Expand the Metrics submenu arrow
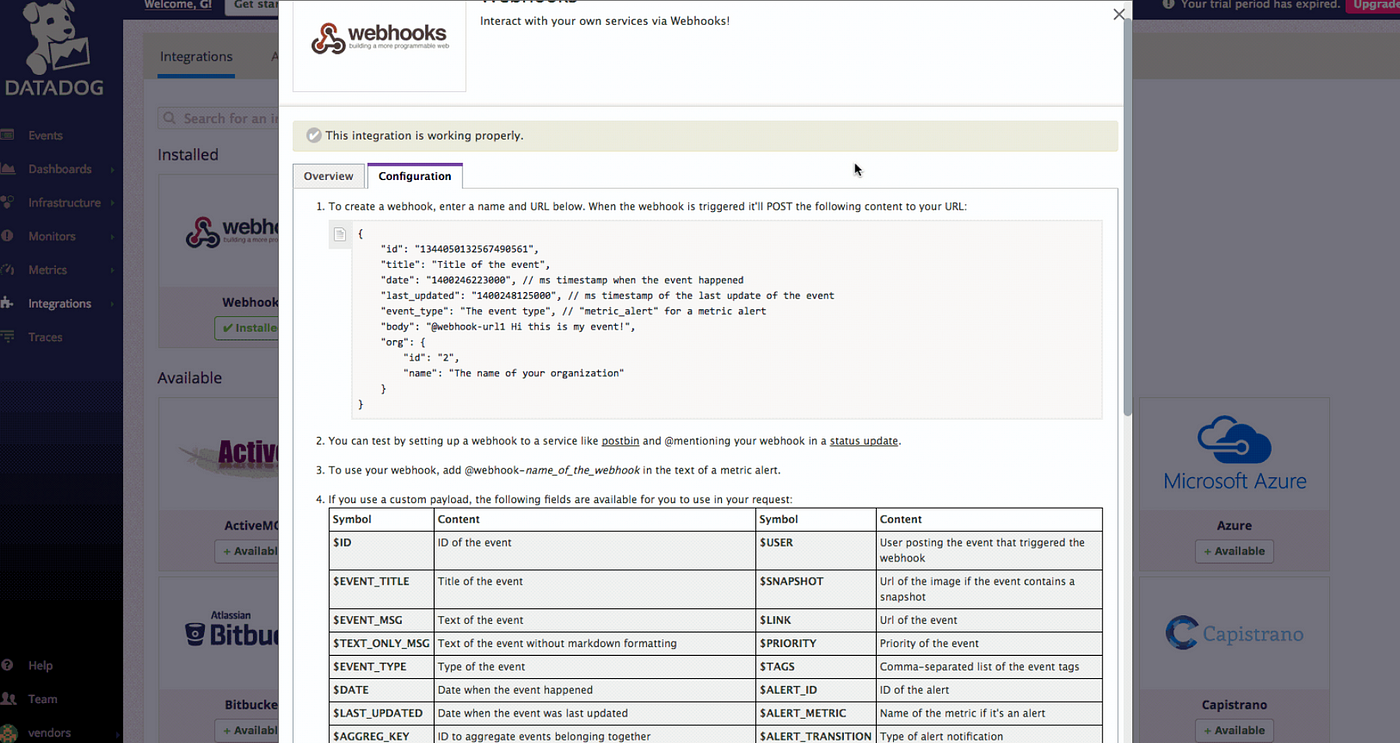Image resolution: width=1400 pixels, height=743 pixels. (112, 270)
